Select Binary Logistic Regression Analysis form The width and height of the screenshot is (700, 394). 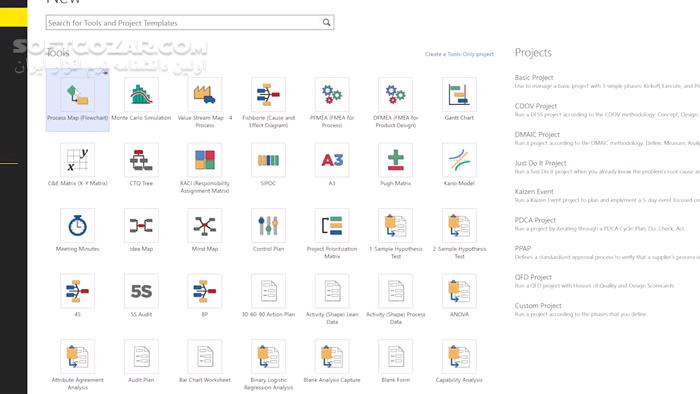click(x=268, y=357)
